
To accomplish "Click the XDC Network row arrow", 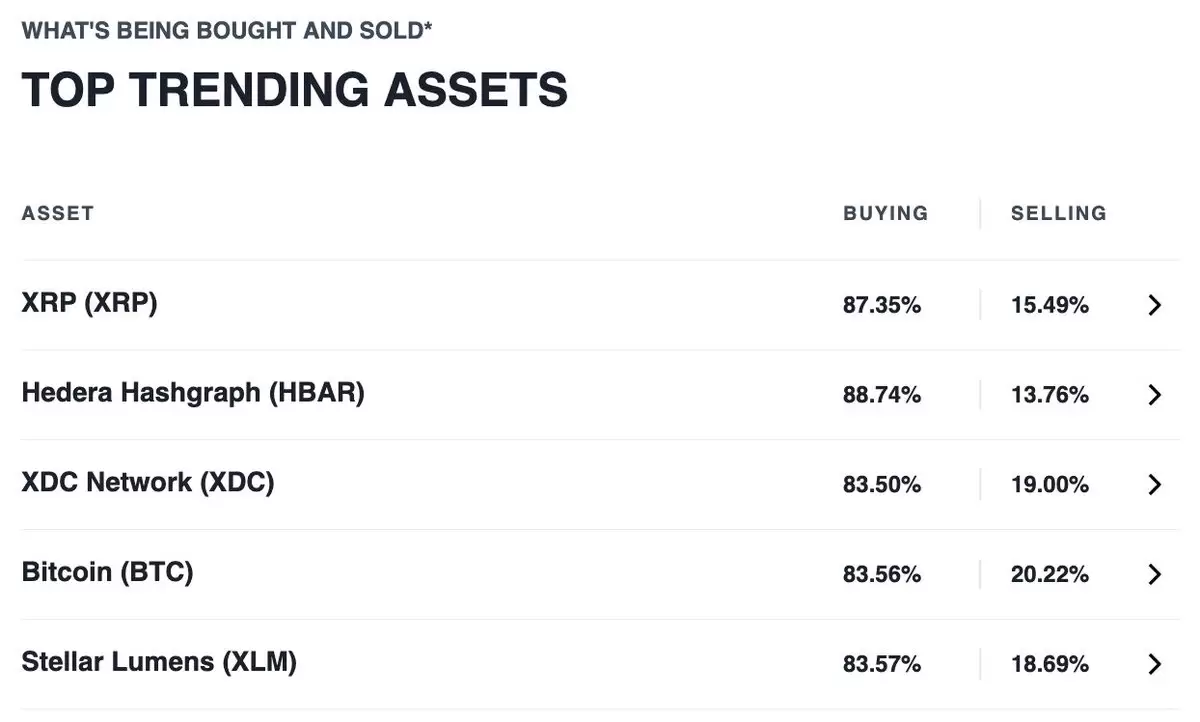I will coord(1155,485).
